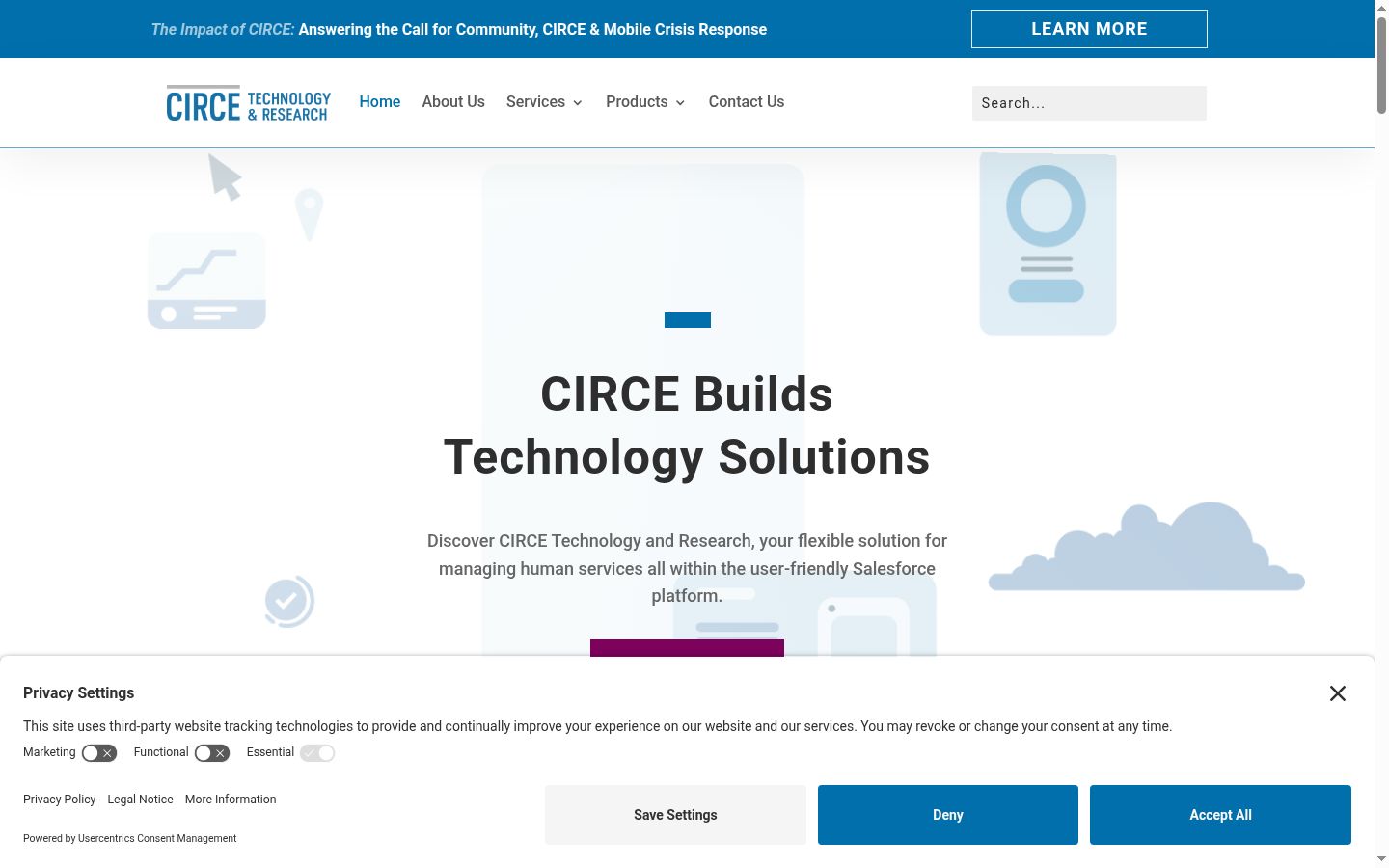Open the Privacy Policy link
This screenshot has height=868, width=1389.
pos(60,800)
